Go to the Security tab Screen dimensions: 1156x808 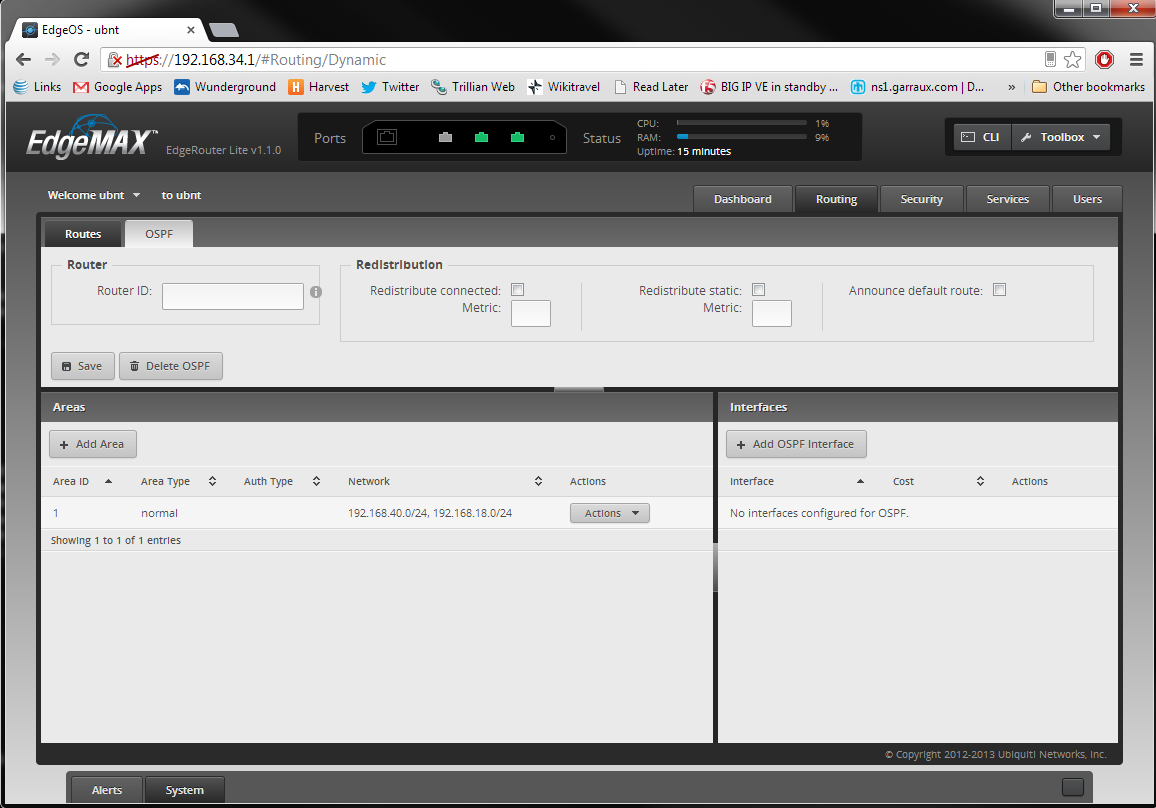pyautogui.click(x=921, y=199)
